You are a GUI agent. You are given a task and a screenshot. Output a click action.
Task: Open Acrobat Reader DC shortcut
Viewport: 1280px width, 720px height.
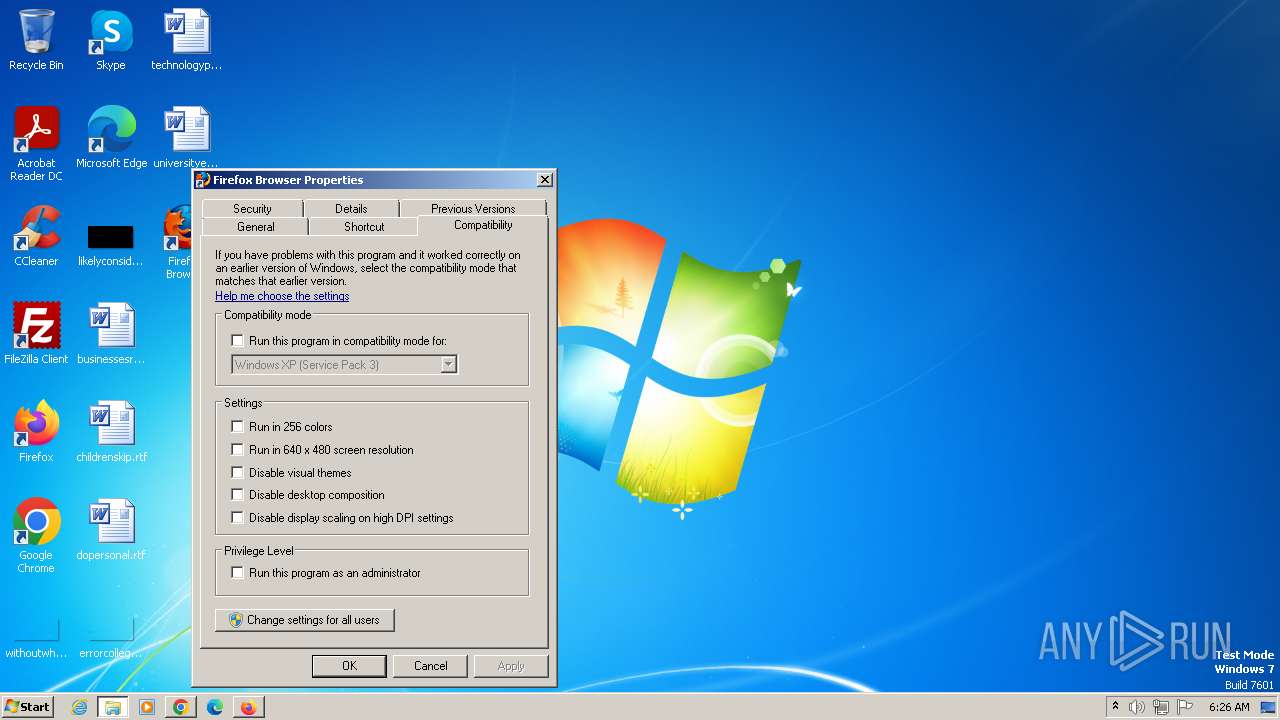pos(36,143)
